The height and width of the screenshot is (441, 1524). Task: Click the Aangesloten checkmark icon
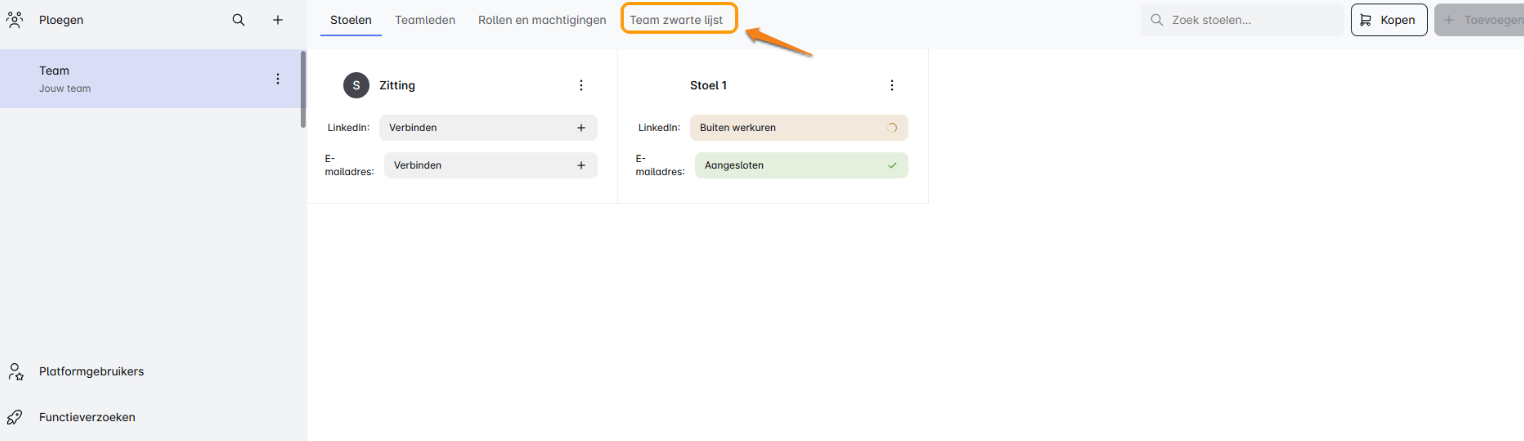892,165
